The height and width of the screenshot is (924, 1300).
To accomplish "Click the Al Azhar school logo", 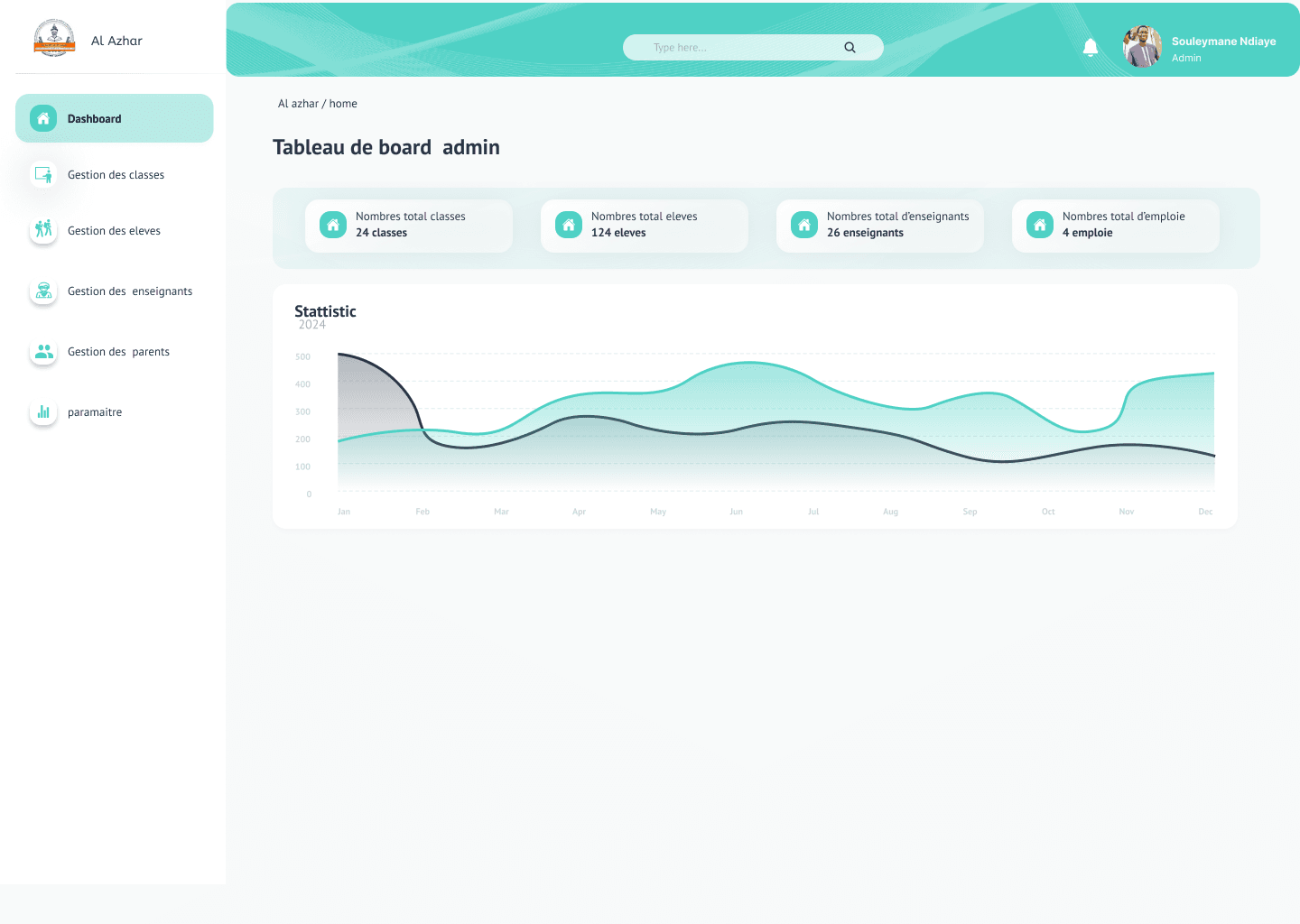I will point(54,39).
